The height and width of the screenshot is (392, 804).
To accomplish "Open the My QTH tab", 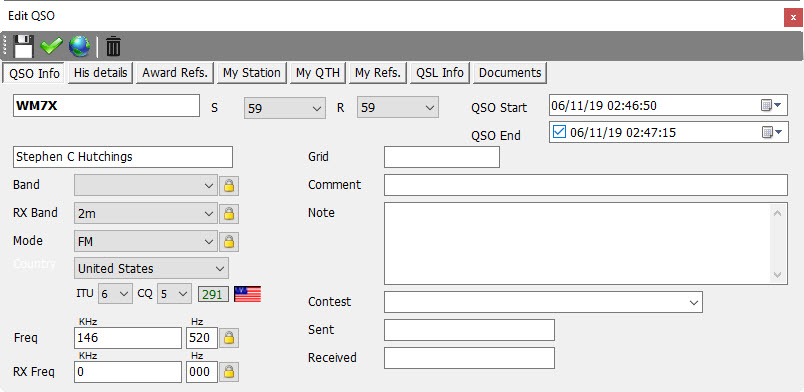I will 318,73.
